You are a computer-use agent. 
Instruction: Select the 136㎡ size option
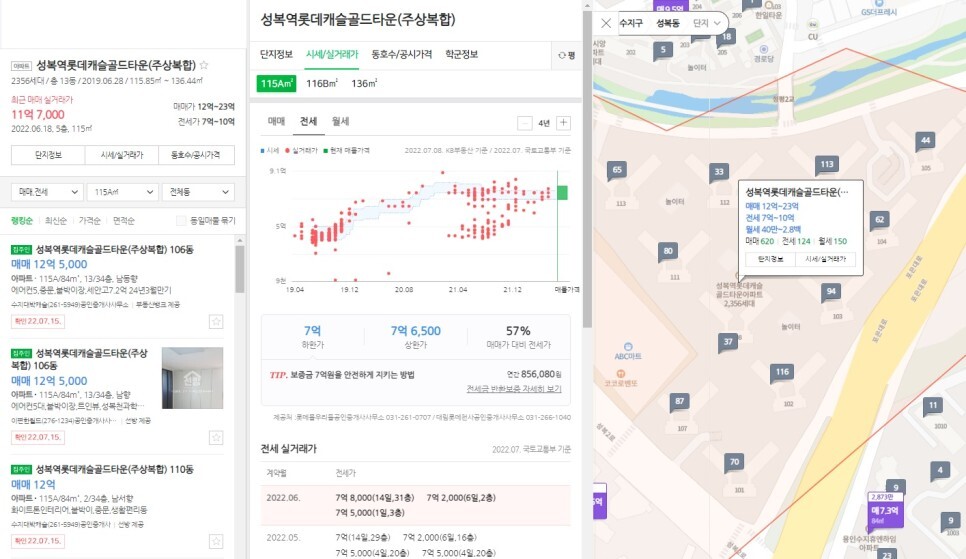pos(364,83)
